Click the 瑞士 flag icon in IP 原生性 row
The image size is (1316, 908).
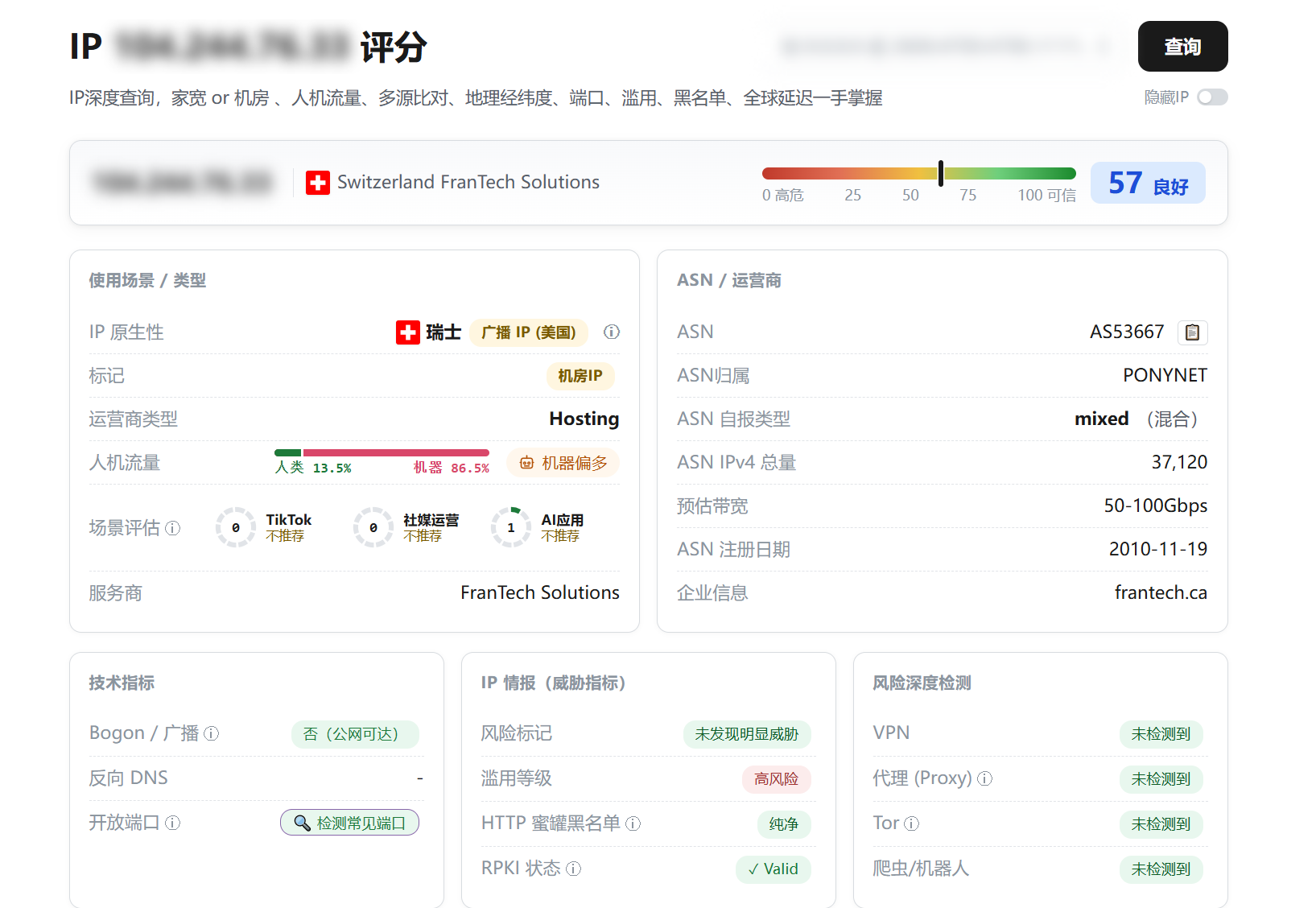coord(408,332)
